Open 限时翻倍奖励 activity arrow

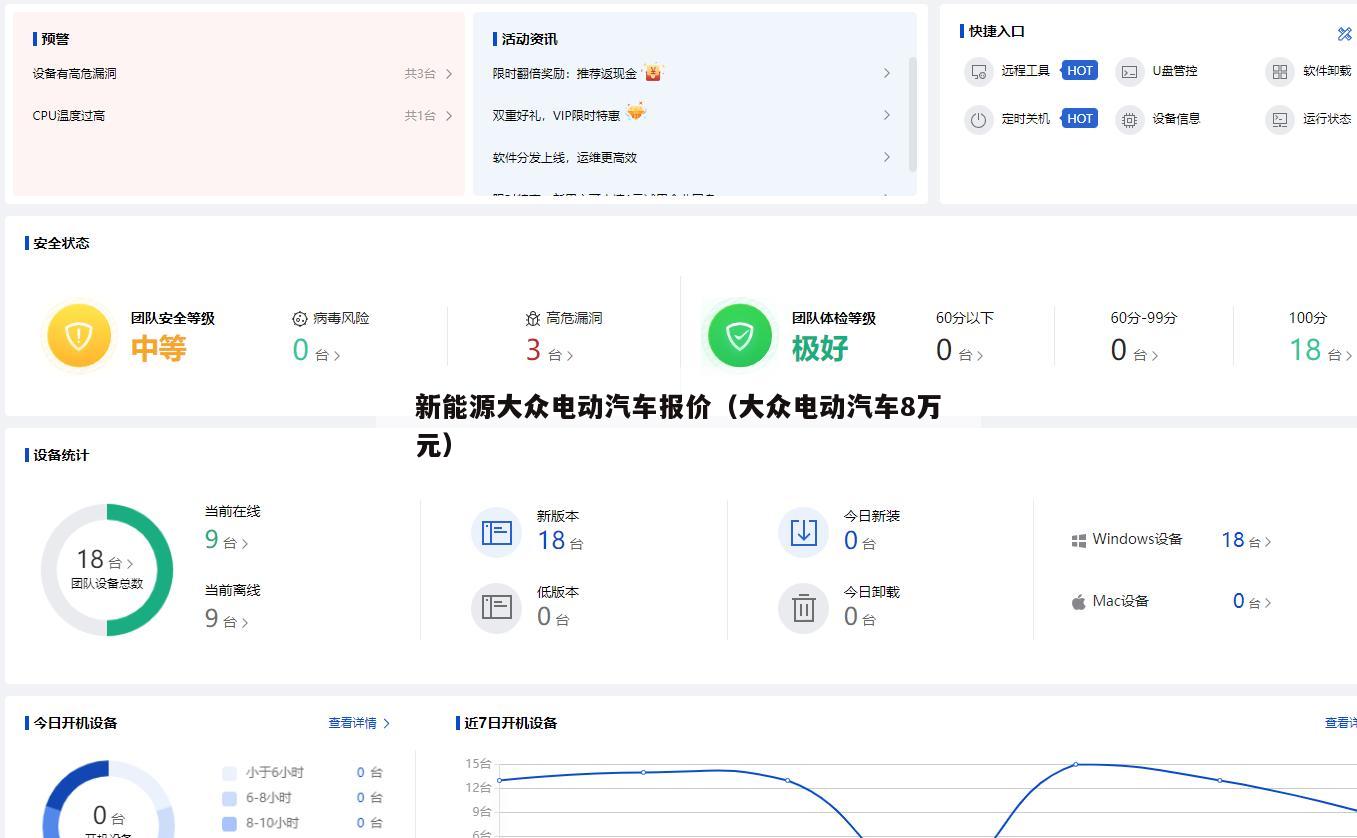click(x=887, y=73)
